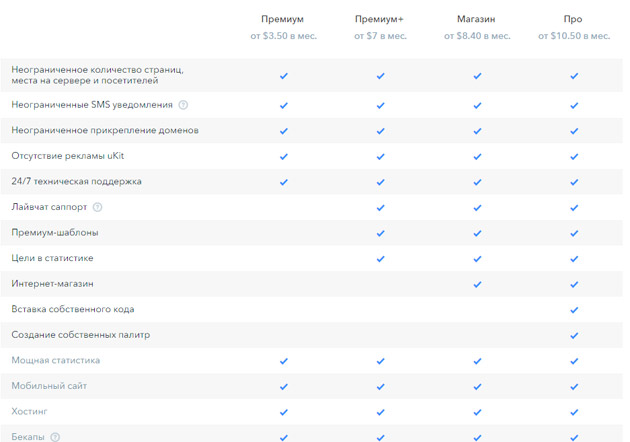
Task: Click Магазин checkmark in Неограниченное прикрепление доменов row
Action: [x=477, y=131]
